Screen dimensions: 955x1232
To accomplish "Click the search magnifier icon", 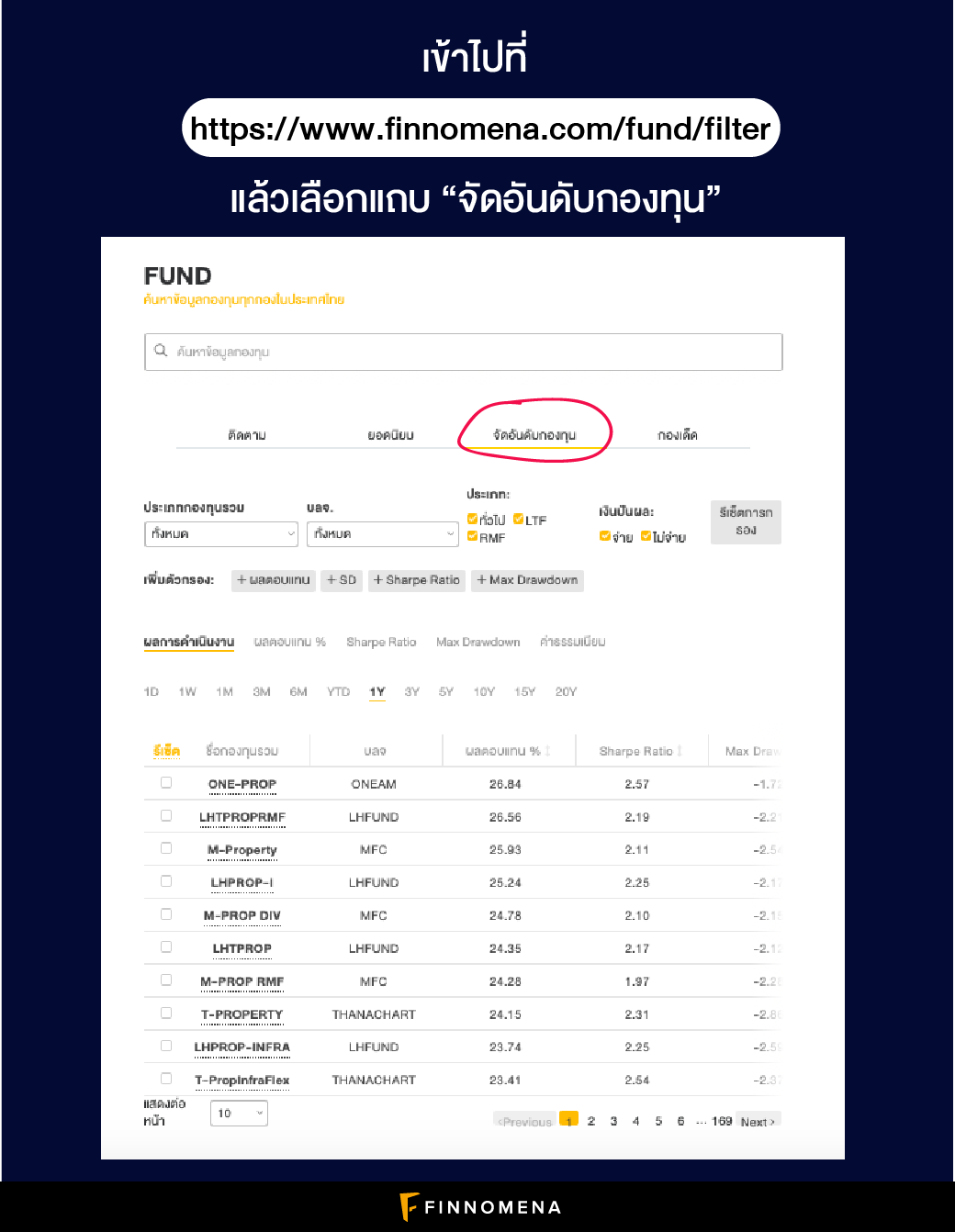I will (161, 351).
